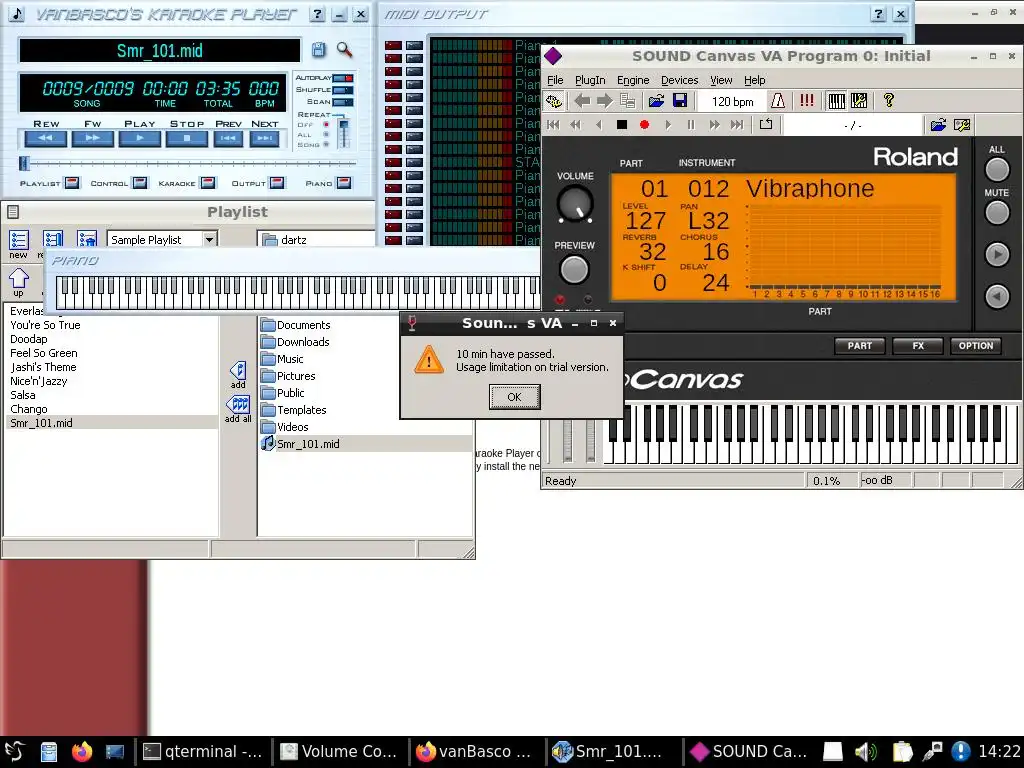
Task: Toggle the Piano window button
Action: pyautogui.click(x=344, y=183)
